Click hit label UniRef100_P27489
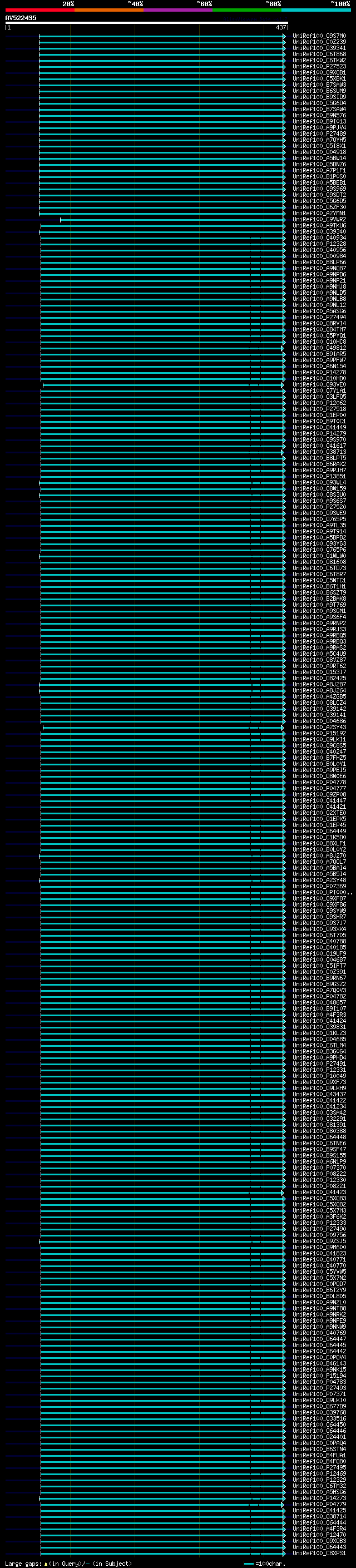 tap(319, 134)
